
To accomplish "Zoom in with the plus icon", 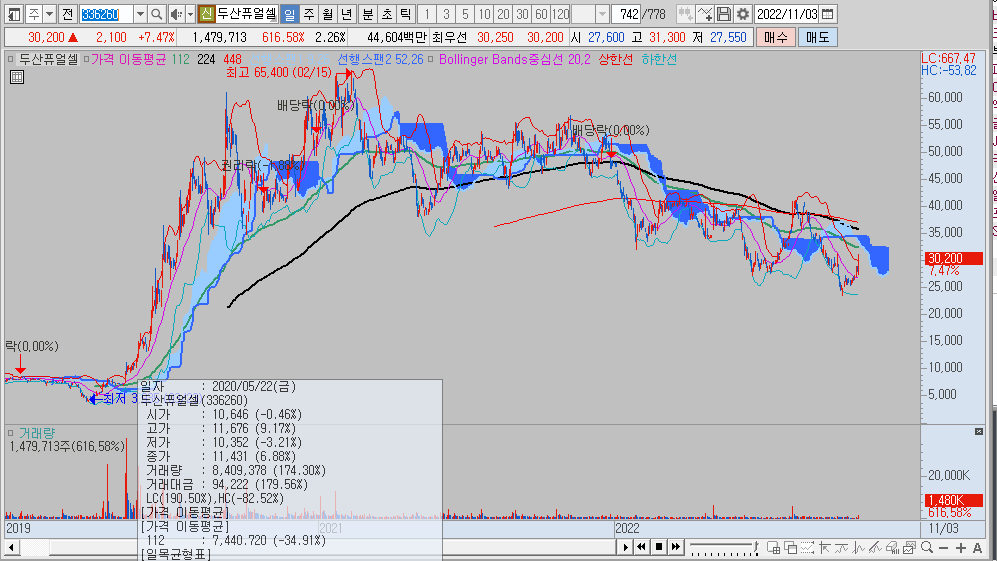I will click(961, 548).
